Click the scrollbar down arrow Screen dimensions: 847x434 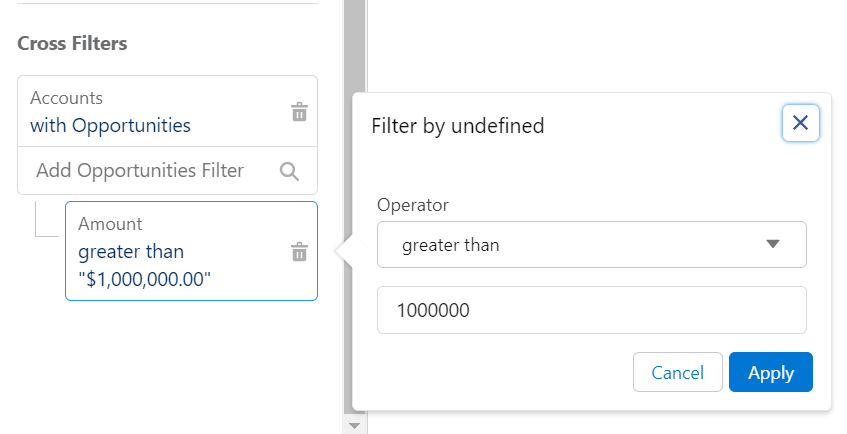pyautogui.click(x=354, y=426)
